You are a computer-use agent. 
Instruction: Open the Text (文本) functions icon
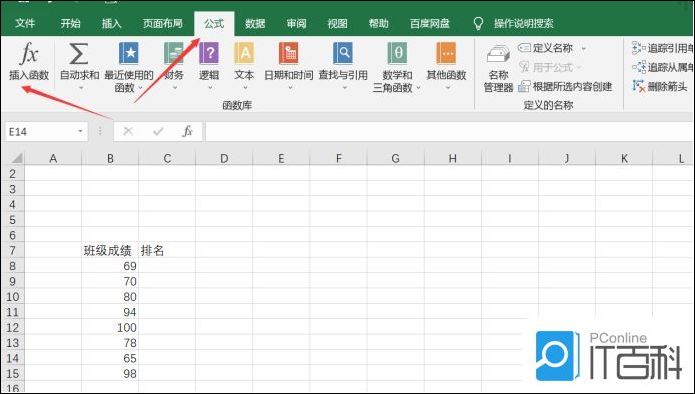point(244,54)
